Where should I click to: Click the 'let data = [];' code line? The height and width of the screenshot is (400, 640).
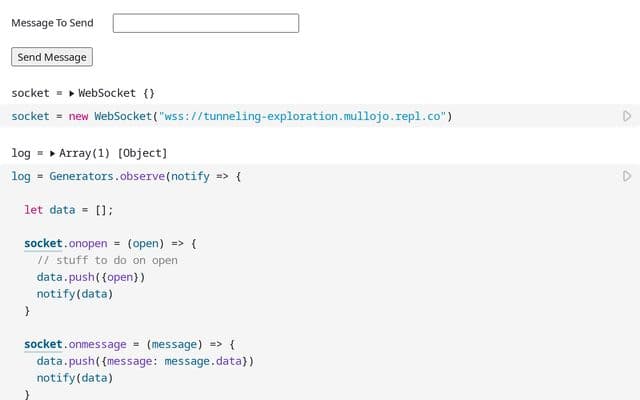coord(69,210)
